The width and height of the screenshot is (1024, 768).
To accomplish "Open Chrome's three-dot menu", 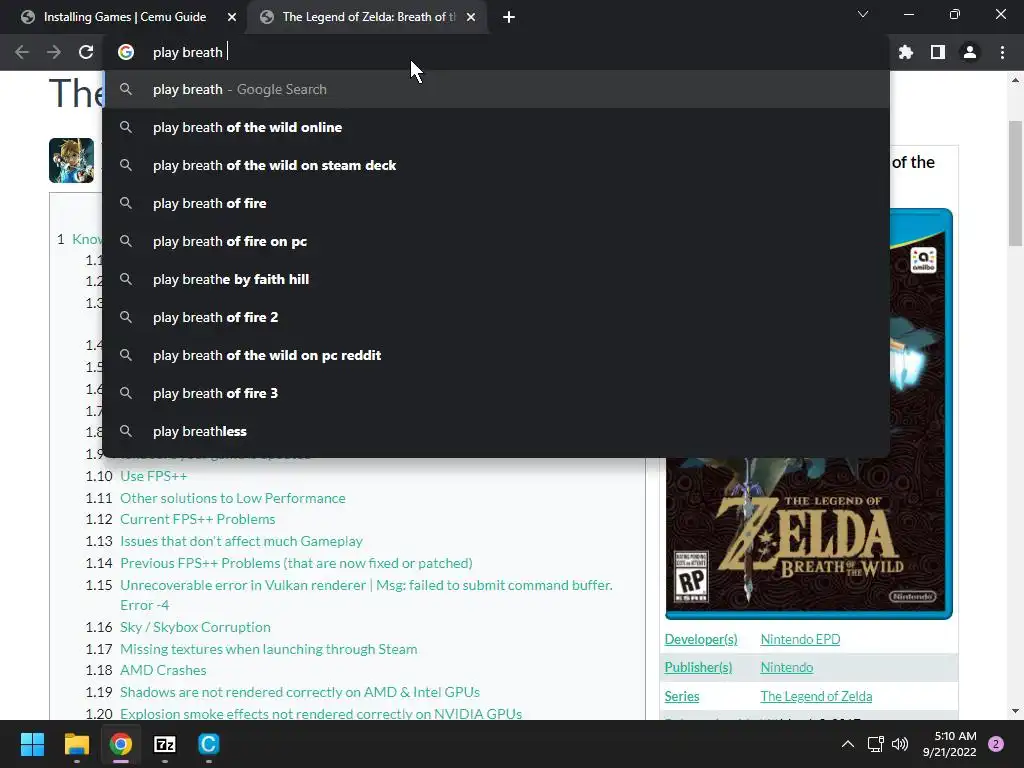I will tap(1002, 52).
